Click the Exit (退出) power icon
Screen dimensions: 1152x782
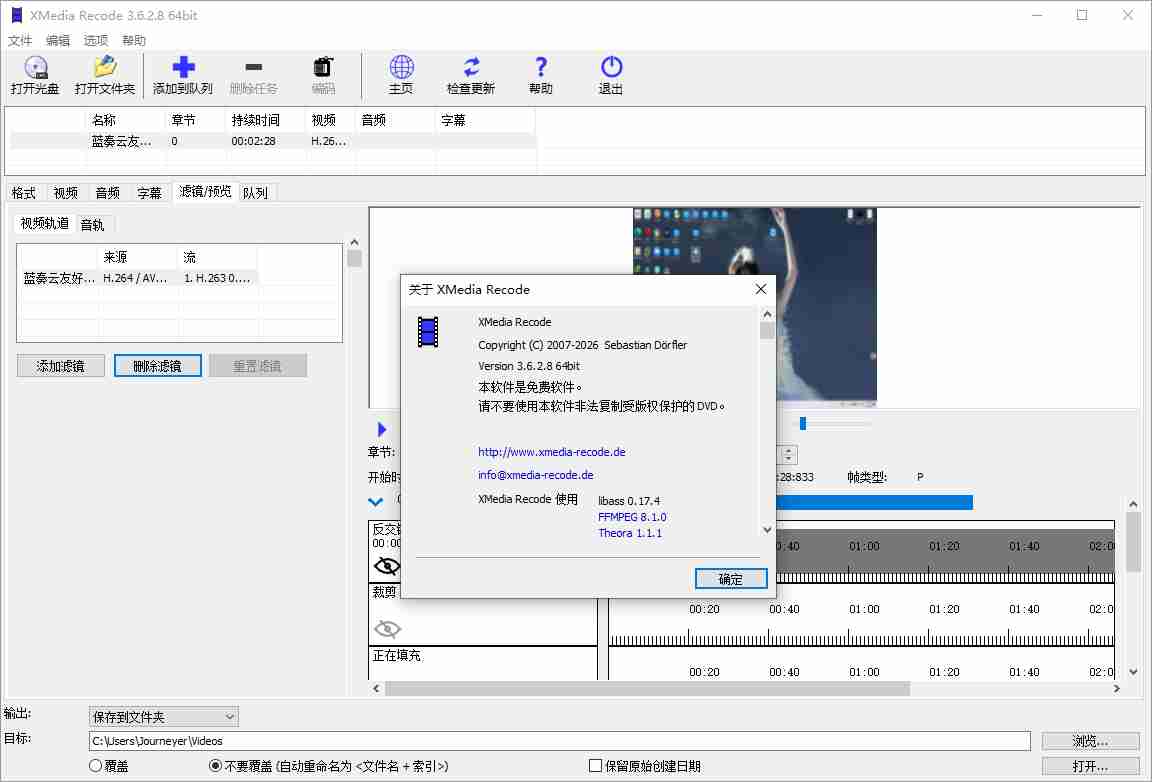[x=611, y=68]
